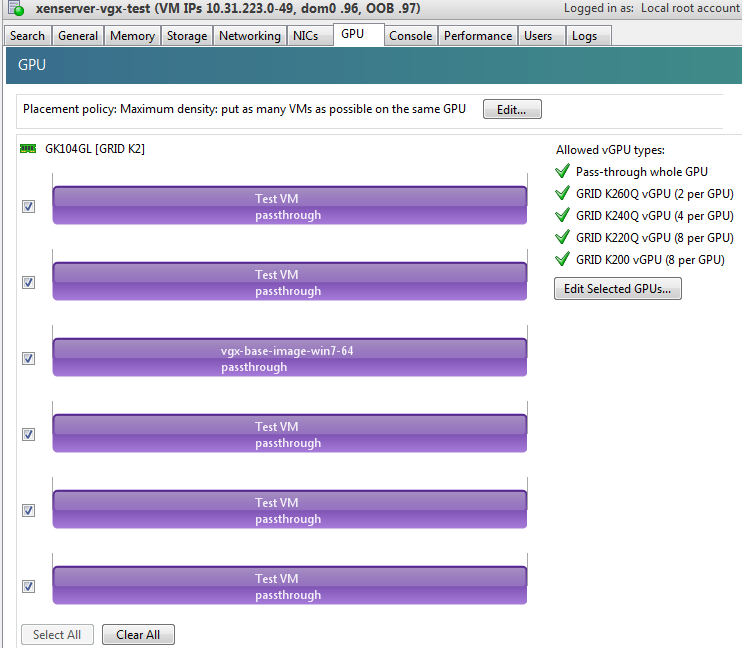Click the Clear All button

point(138,635)
